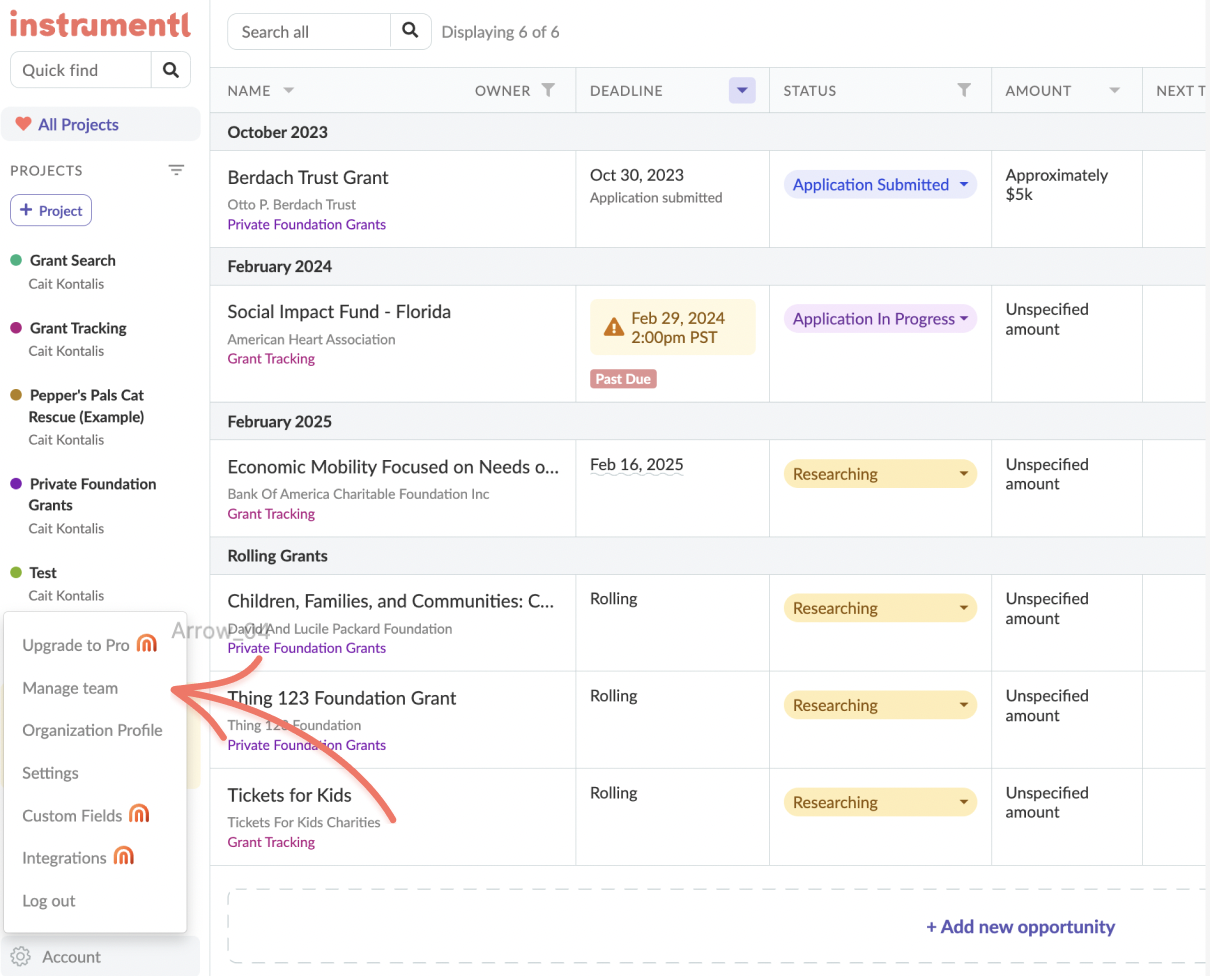Open the Application Submitted status dropdown
1210x976 pixels.
click(963, 185)
